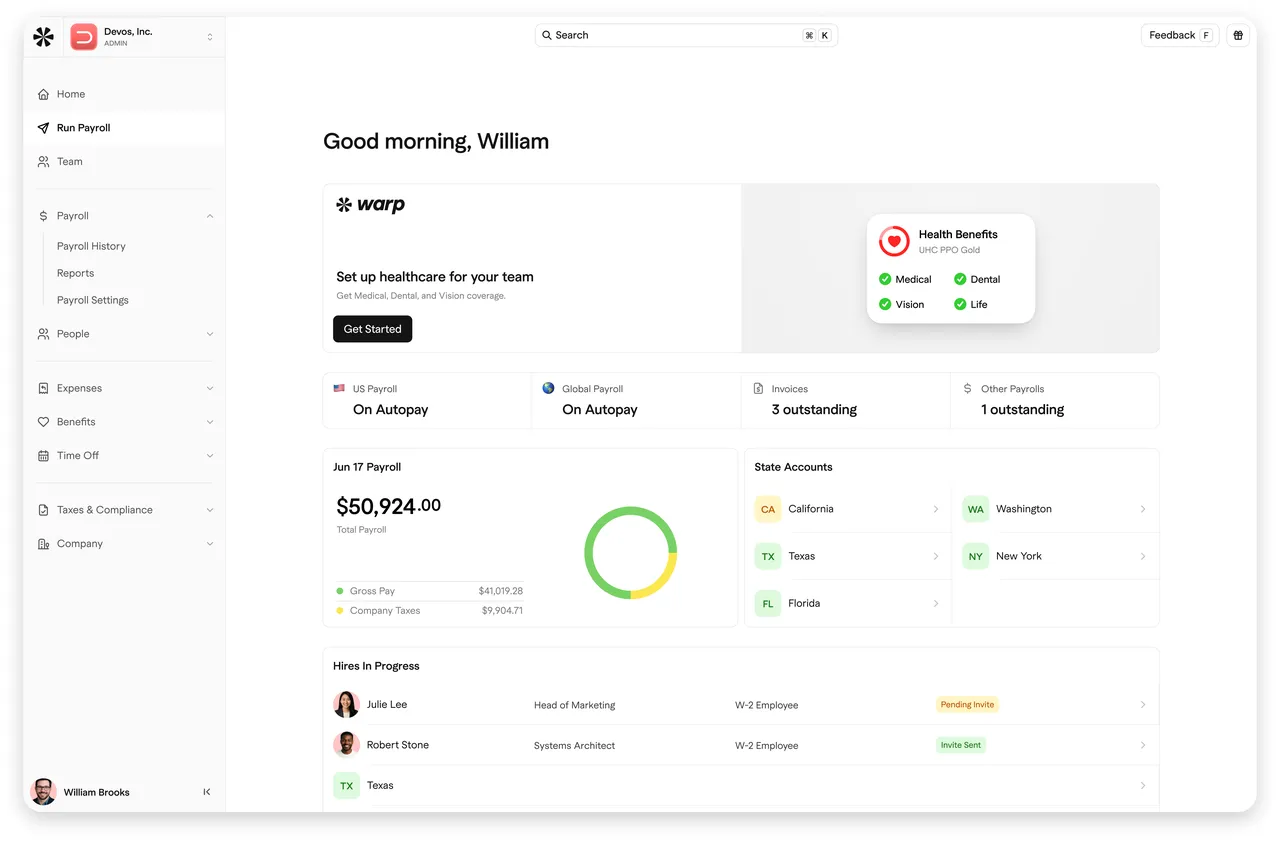1280x842 pixels.
Task: Open the company switcher arrows
Action: tap(210, 37)
